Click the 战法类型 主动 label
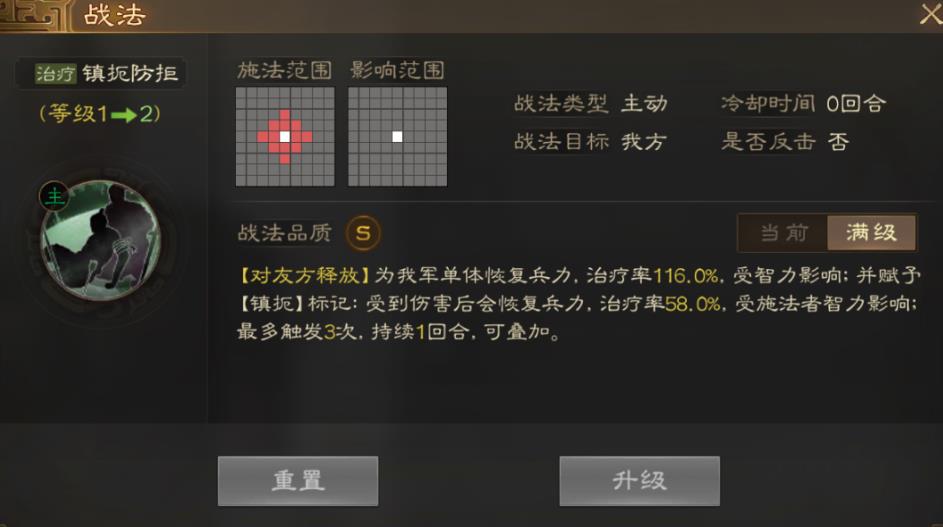The image size is (943, 527). click(591, 103)
